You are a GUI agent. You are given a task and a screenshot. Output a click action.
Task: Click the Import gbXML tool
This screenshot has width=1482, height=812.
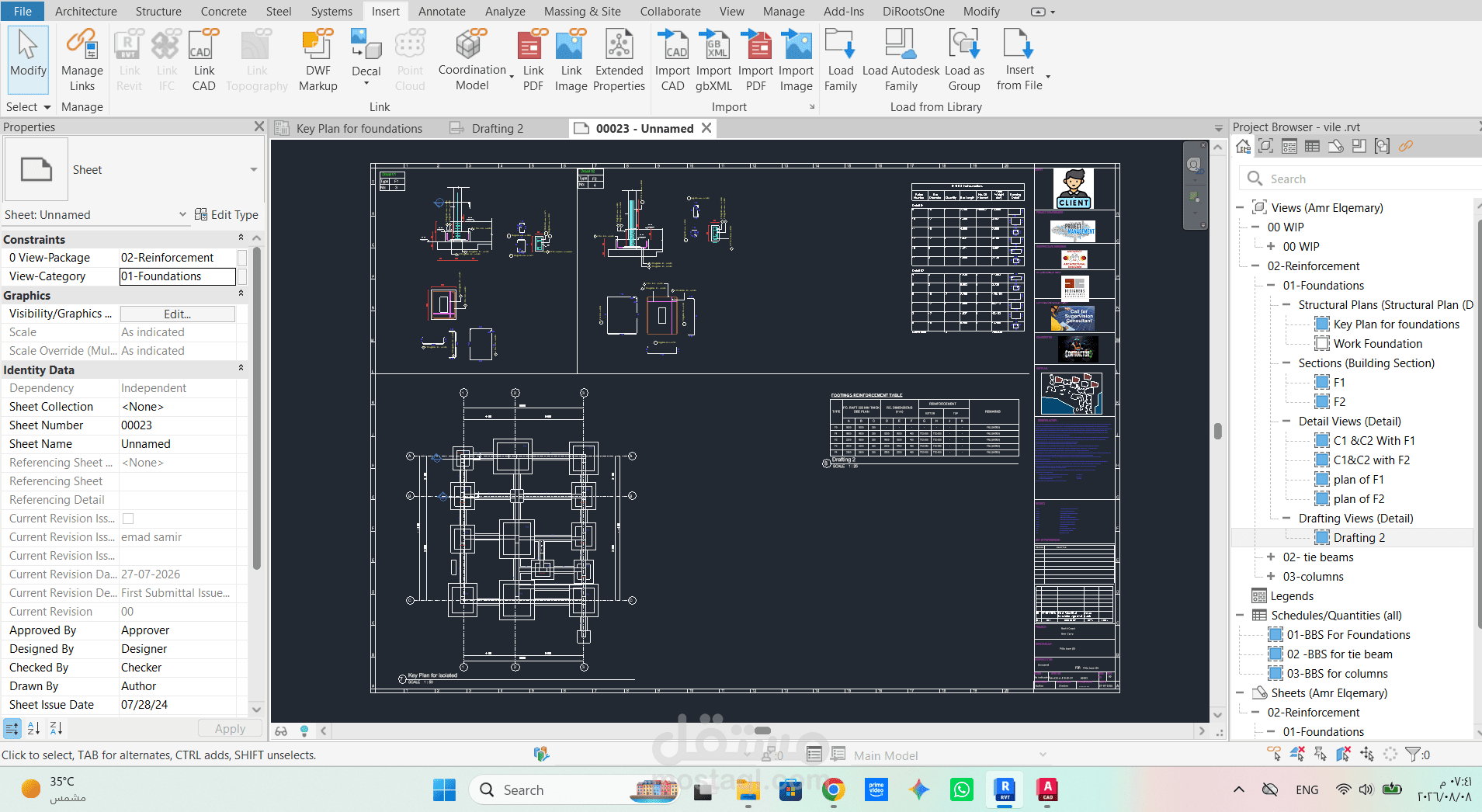[713, 61]
